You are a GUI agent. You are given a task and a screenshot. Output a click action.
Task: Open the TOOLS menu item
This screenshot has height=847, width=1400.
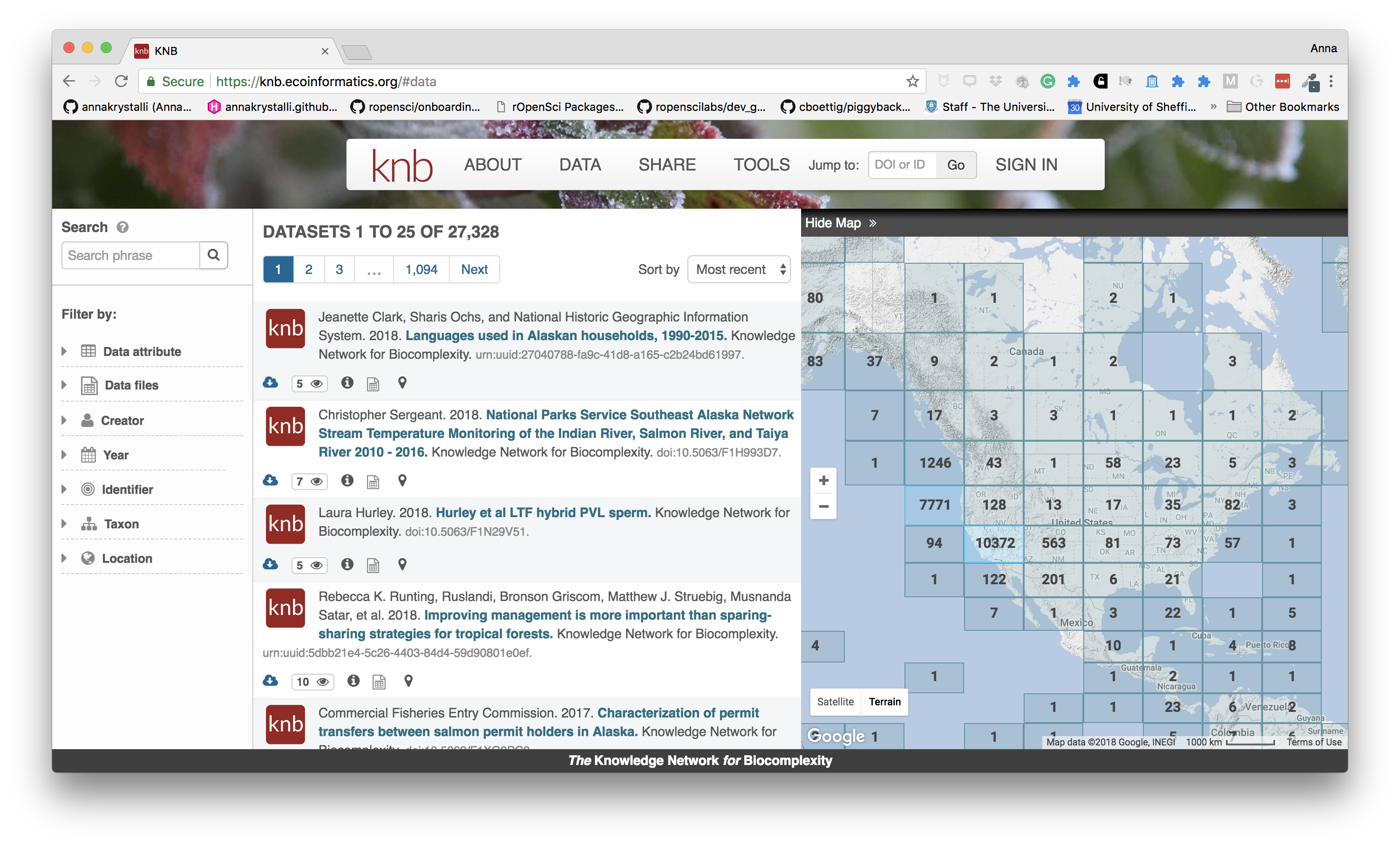(x=761, y=165)
